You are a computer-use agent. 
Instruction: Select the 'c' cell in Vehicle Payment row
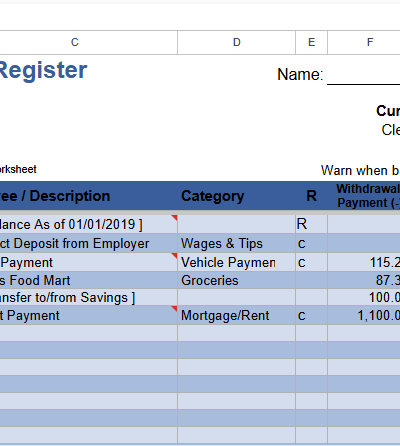[x=311, y=262]
